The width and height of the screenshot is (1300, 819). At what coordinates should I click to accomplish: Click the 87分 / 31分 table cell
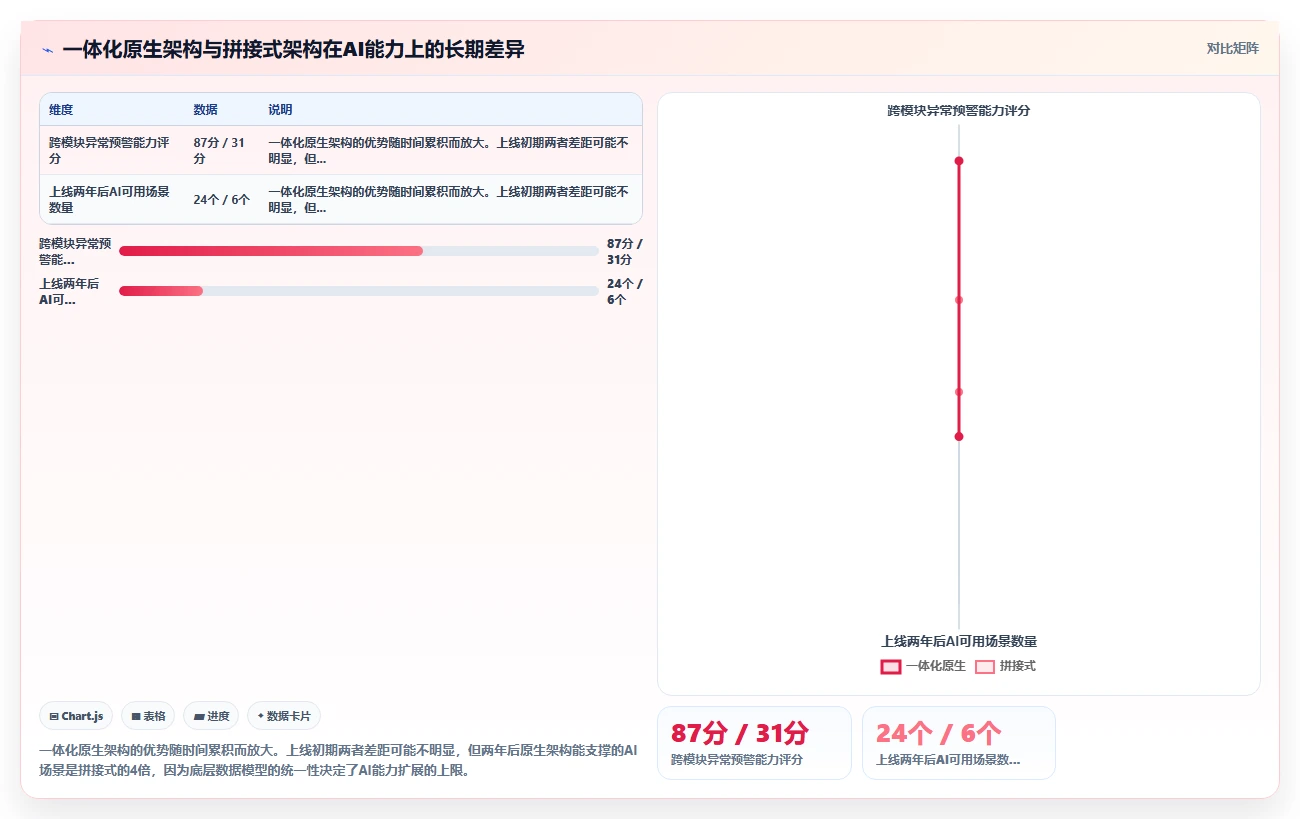pyautogui.click(x=222, y=151)
